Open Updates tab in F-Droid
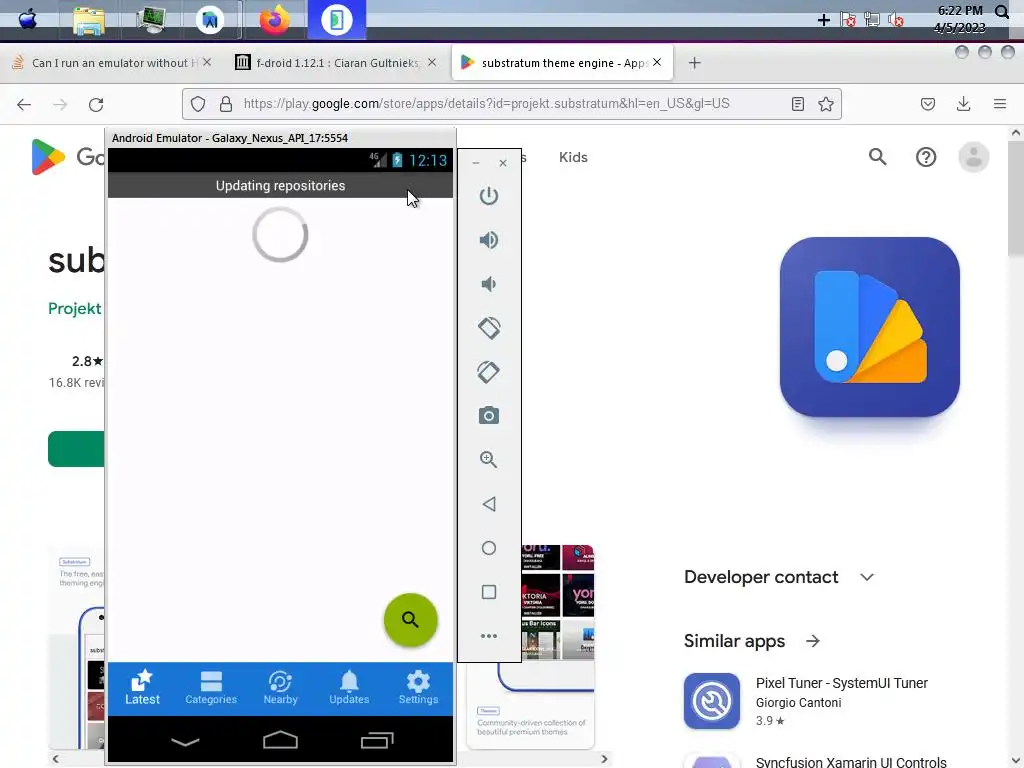This screenshot has width=1024, height=768. coord(349,688)
